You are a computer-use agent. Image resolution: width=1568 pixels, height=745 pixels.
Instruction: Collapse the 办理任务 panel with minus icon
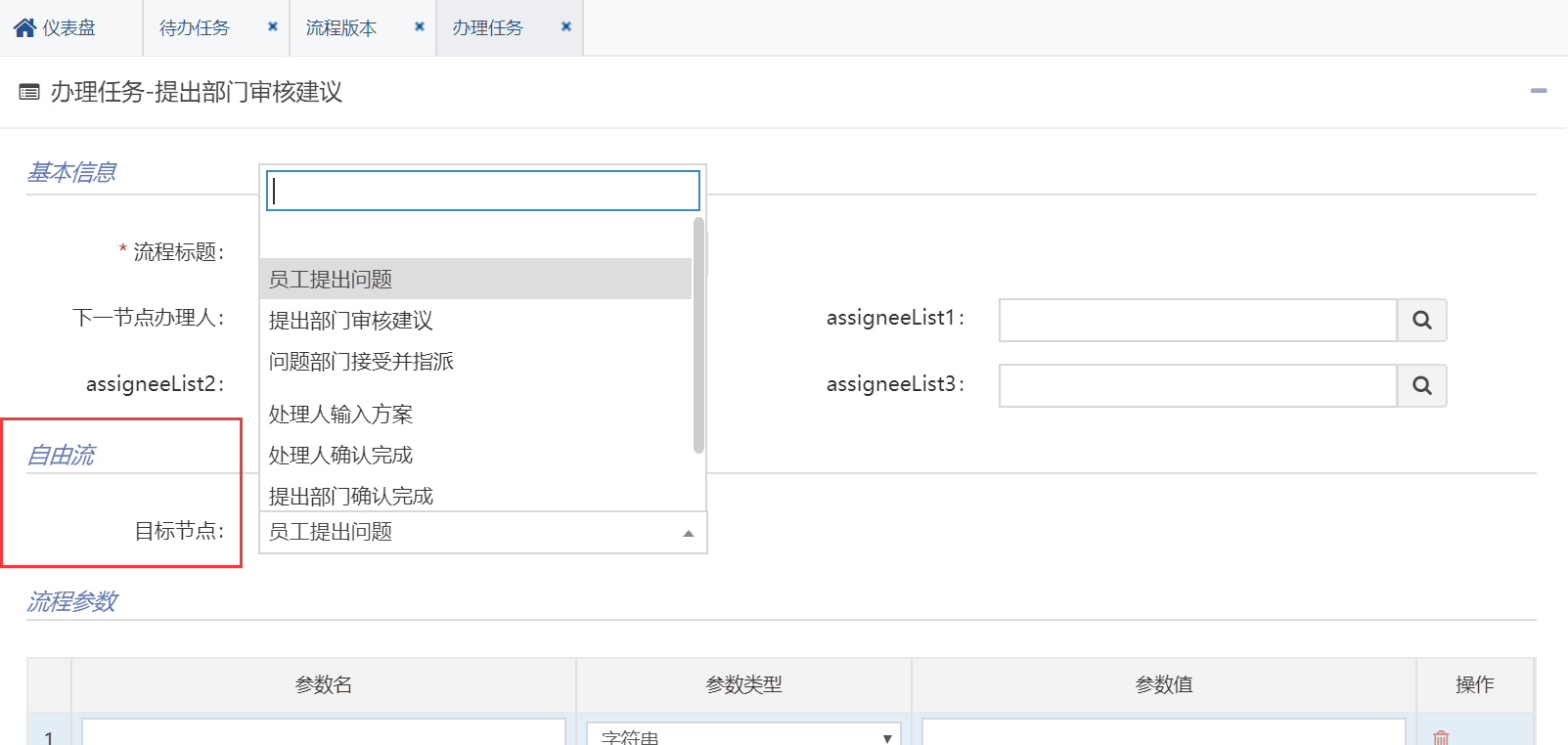[1539, 91]
